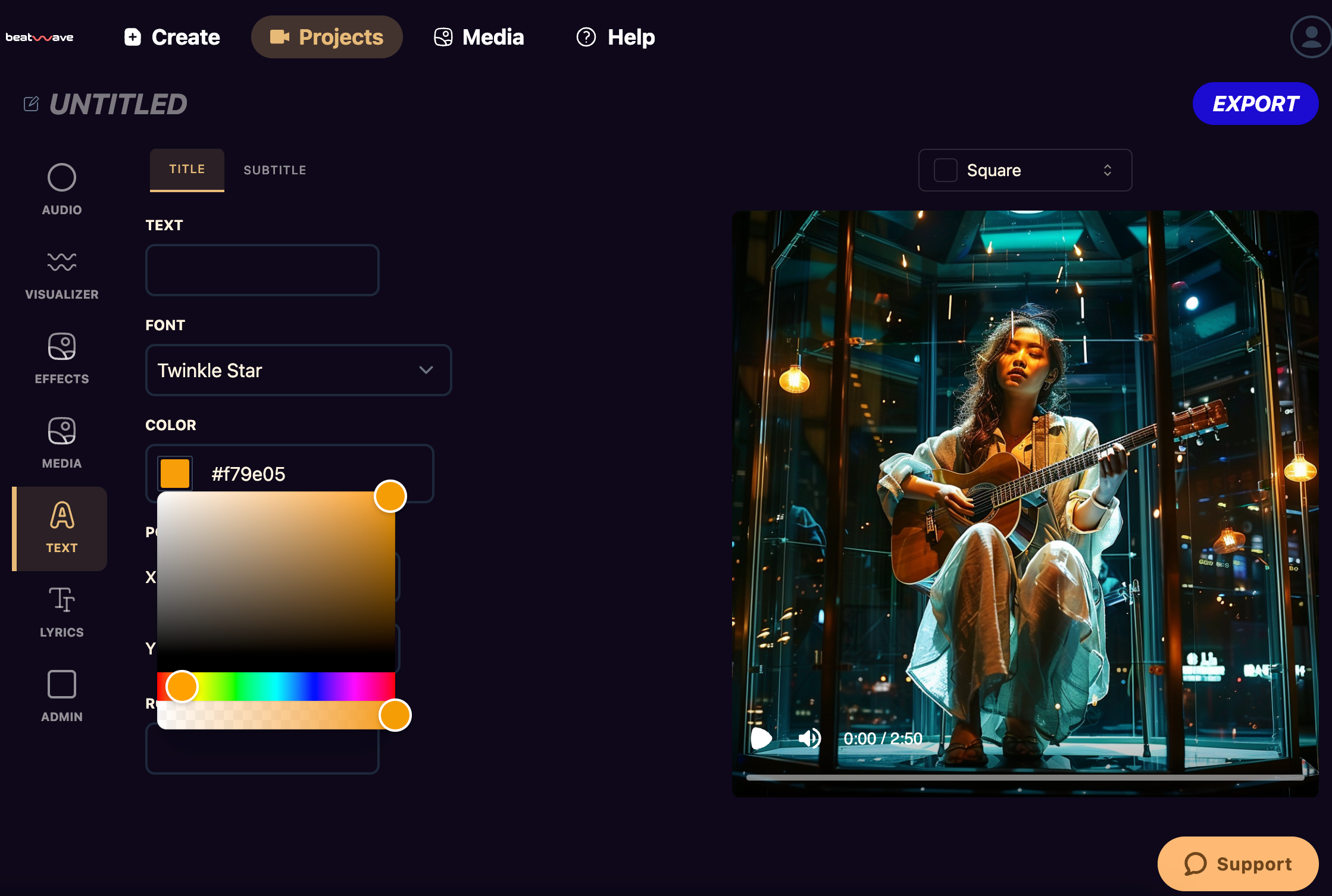
Task: Select the Visualizer sidebar icon
Action: pos(61,273)
